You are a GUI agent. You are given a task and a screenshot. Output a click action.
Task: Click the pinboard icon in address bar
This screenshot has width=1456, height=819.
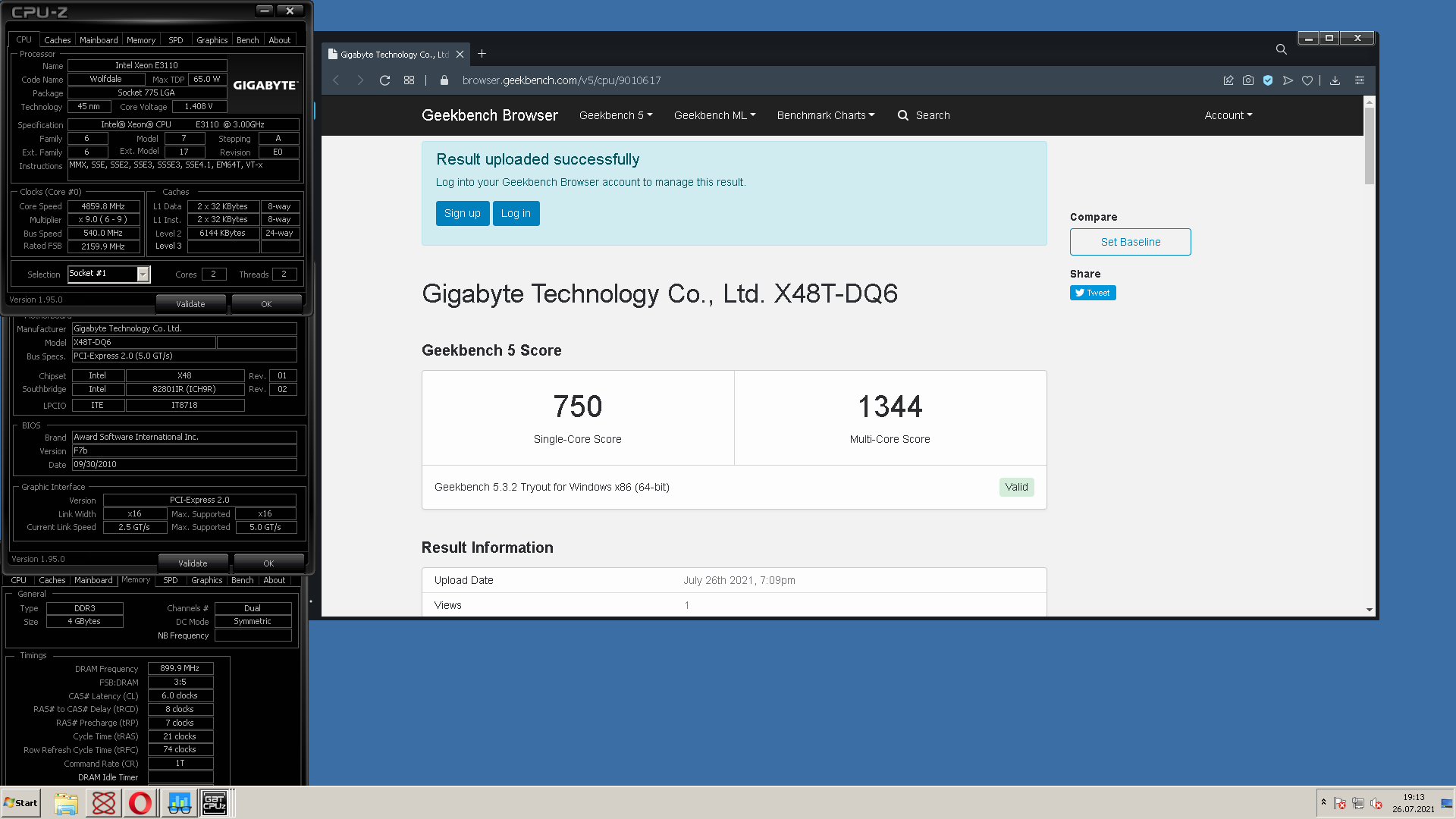tap(1228, 80)
